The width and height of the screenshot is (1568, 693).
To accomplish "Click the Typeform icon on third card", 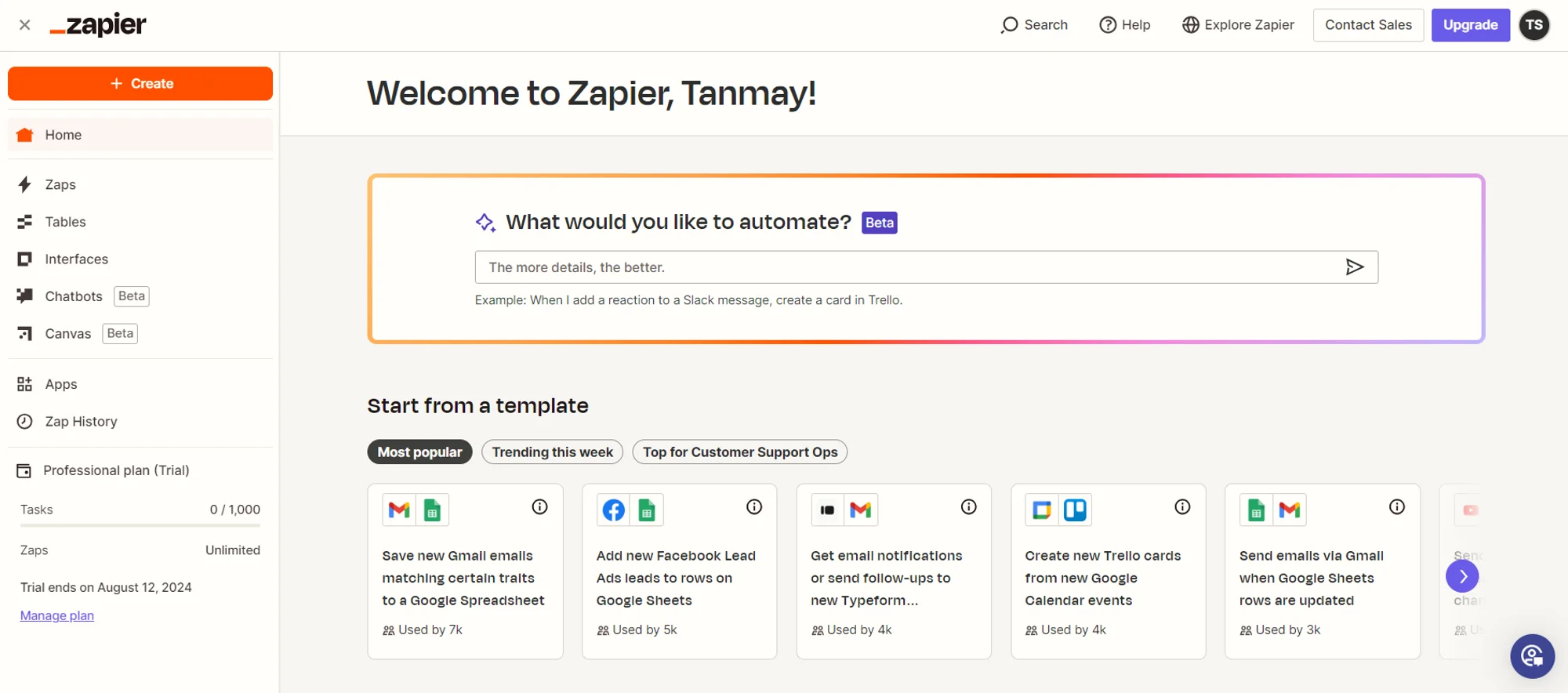I will [x=827, y=510].
